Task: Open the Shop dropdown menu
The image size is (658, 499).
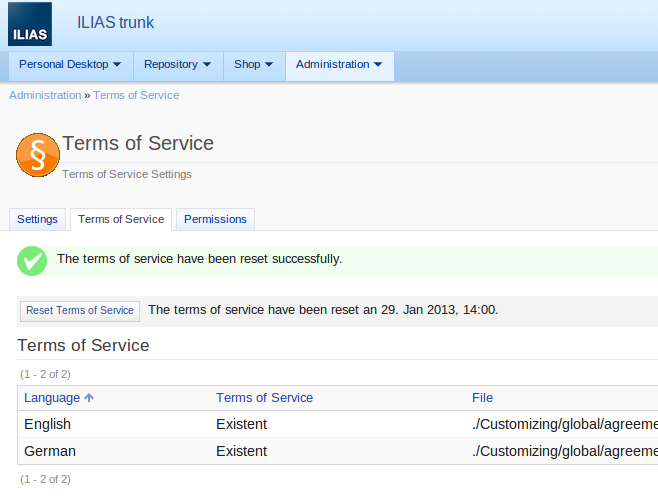Action: 253,65
